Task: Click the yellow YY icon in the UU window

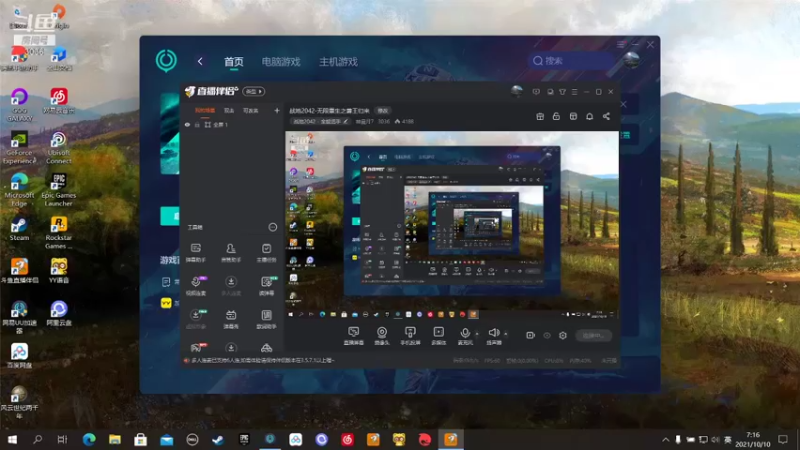Action: (166, 303)
